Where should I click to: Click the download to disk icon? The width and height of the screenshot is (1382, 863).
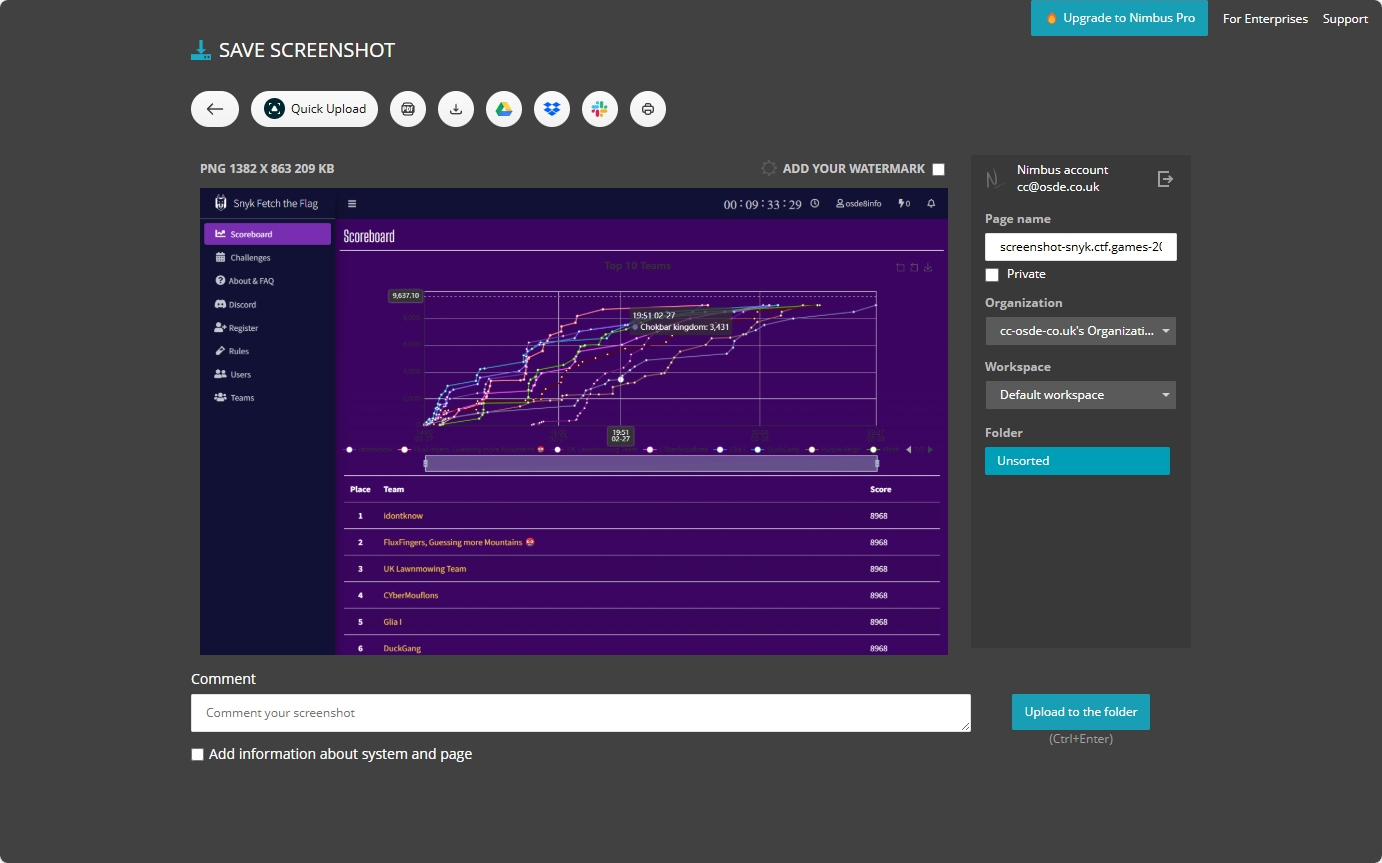coord(456,109)
